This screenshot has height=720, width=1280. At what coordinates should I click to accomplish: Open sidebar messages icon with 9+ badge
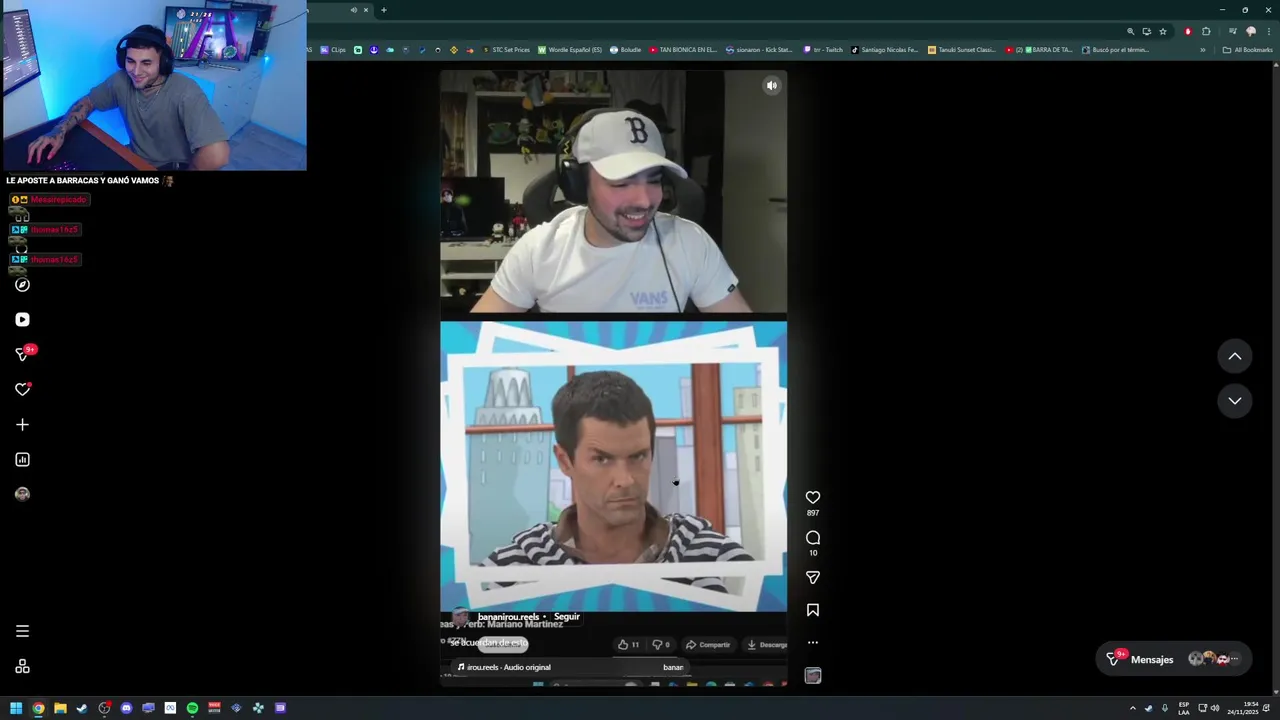[x=22, y=354]
